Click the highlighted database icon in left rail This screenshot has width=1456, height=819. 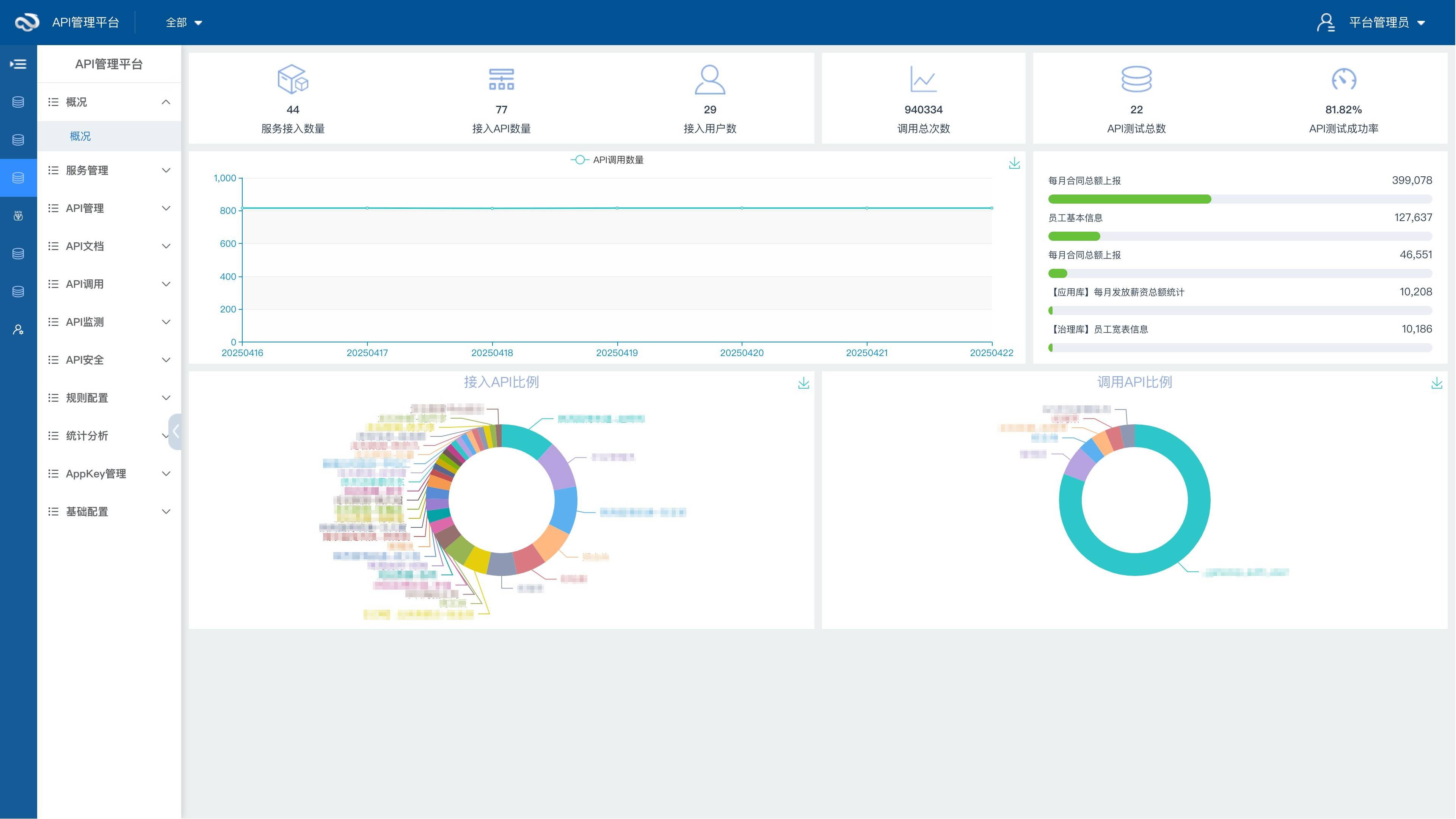[18, 177]
